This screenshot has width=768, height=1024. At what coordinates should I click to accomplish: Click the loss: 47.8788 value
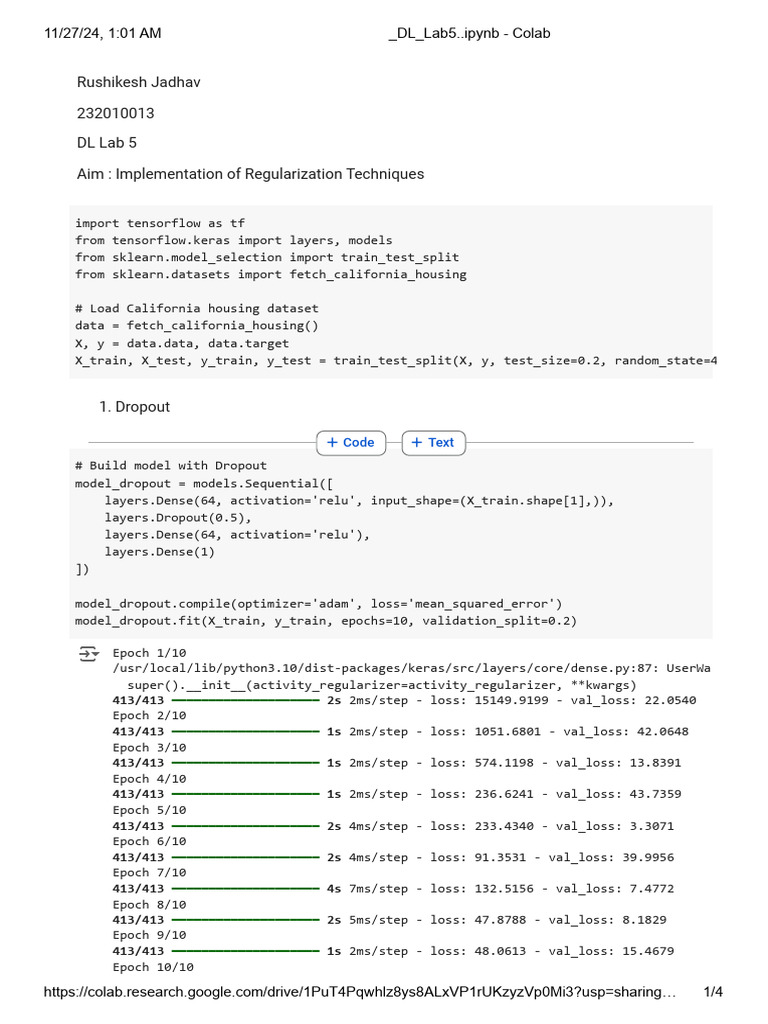478,920
